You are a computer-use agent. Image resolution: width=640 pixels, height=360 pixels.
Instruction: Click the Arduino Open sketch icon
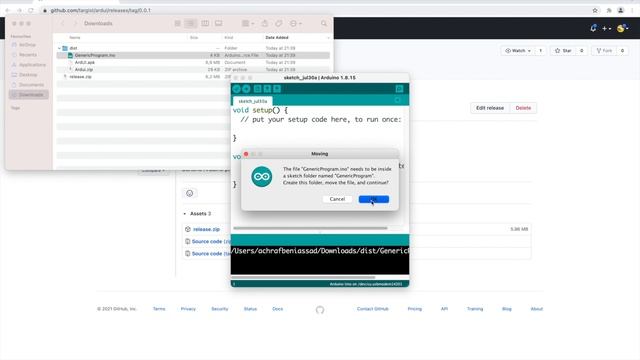pyautogui.click(x=267, y=89)
